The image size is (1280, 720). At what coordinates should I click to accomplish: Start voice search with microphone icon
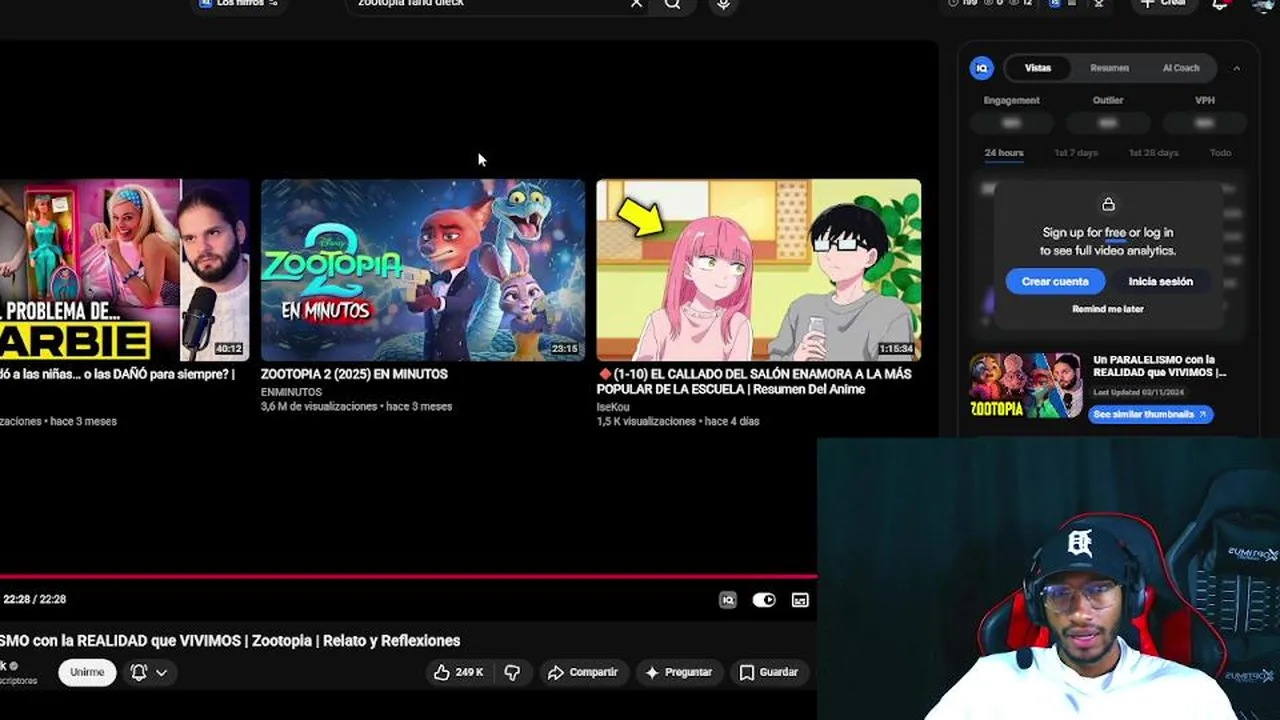click(x=723, y=4)
